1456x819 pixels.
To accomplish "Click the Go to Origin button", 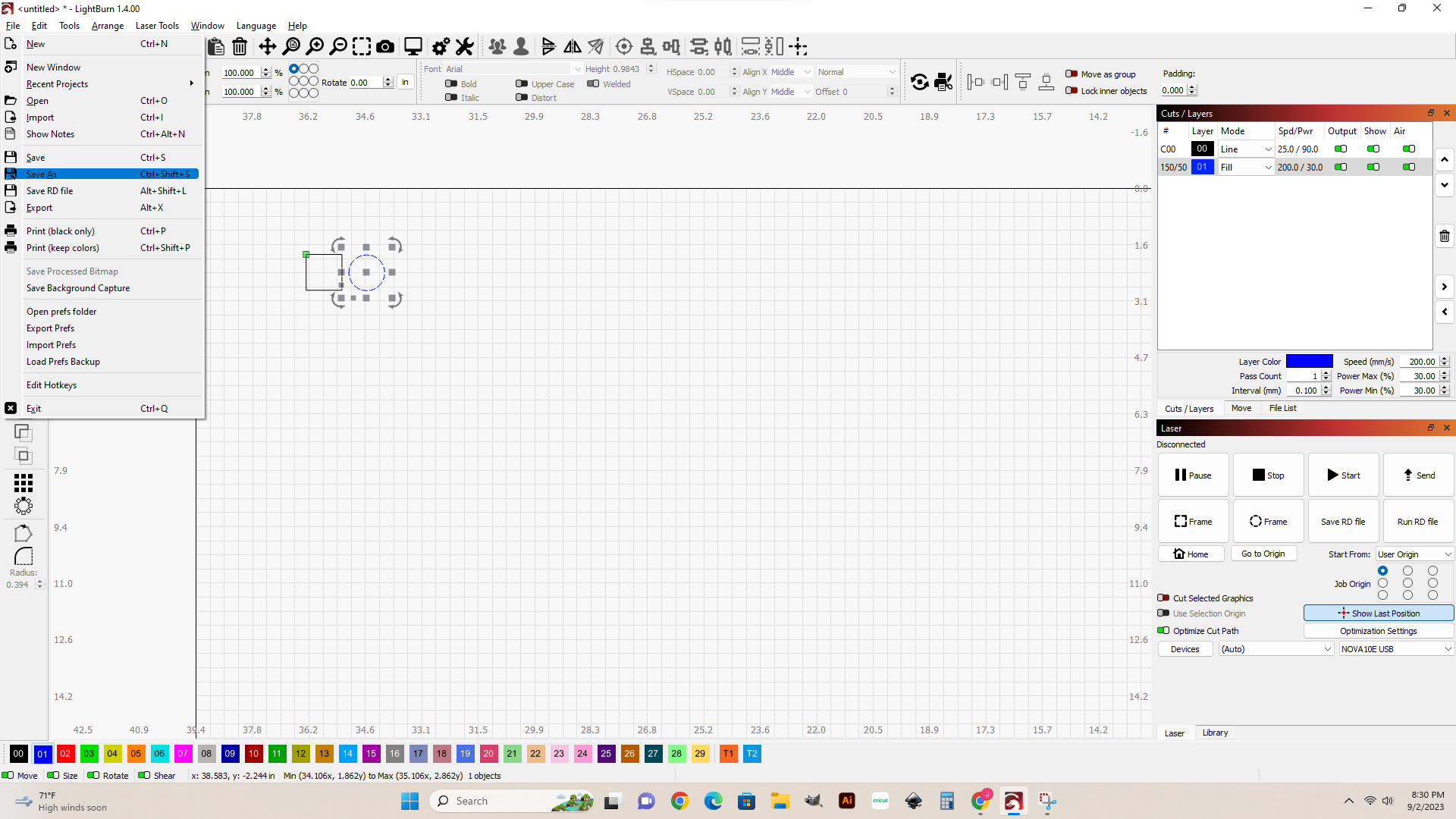I will 1263,554.
